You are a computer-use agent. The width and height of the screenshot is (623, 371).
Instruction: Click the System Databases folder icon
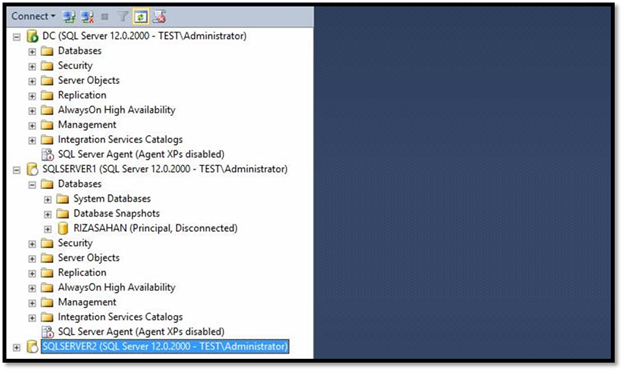(x=63, y=199)
